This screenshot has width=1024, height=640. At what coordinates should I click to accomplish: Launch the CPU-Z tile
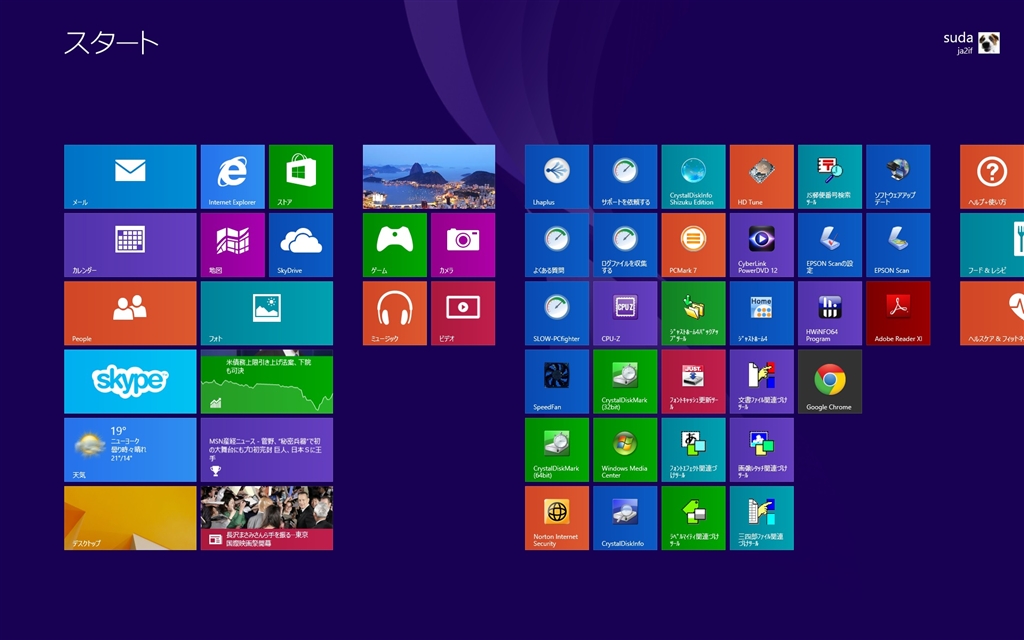click(625, 313)
